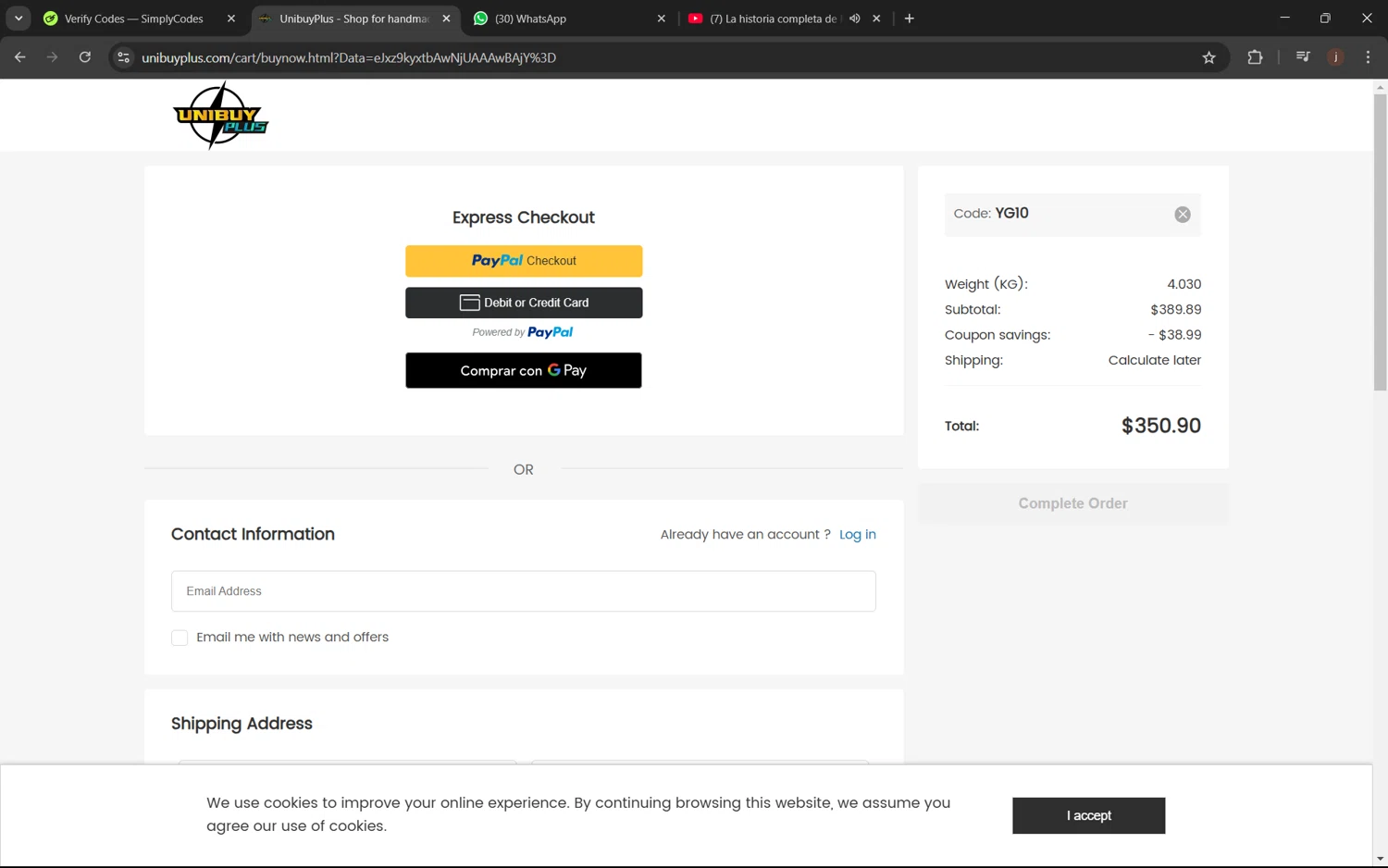Click the Express Checkout heading
1388x868 pixels.
coord(524,217)
